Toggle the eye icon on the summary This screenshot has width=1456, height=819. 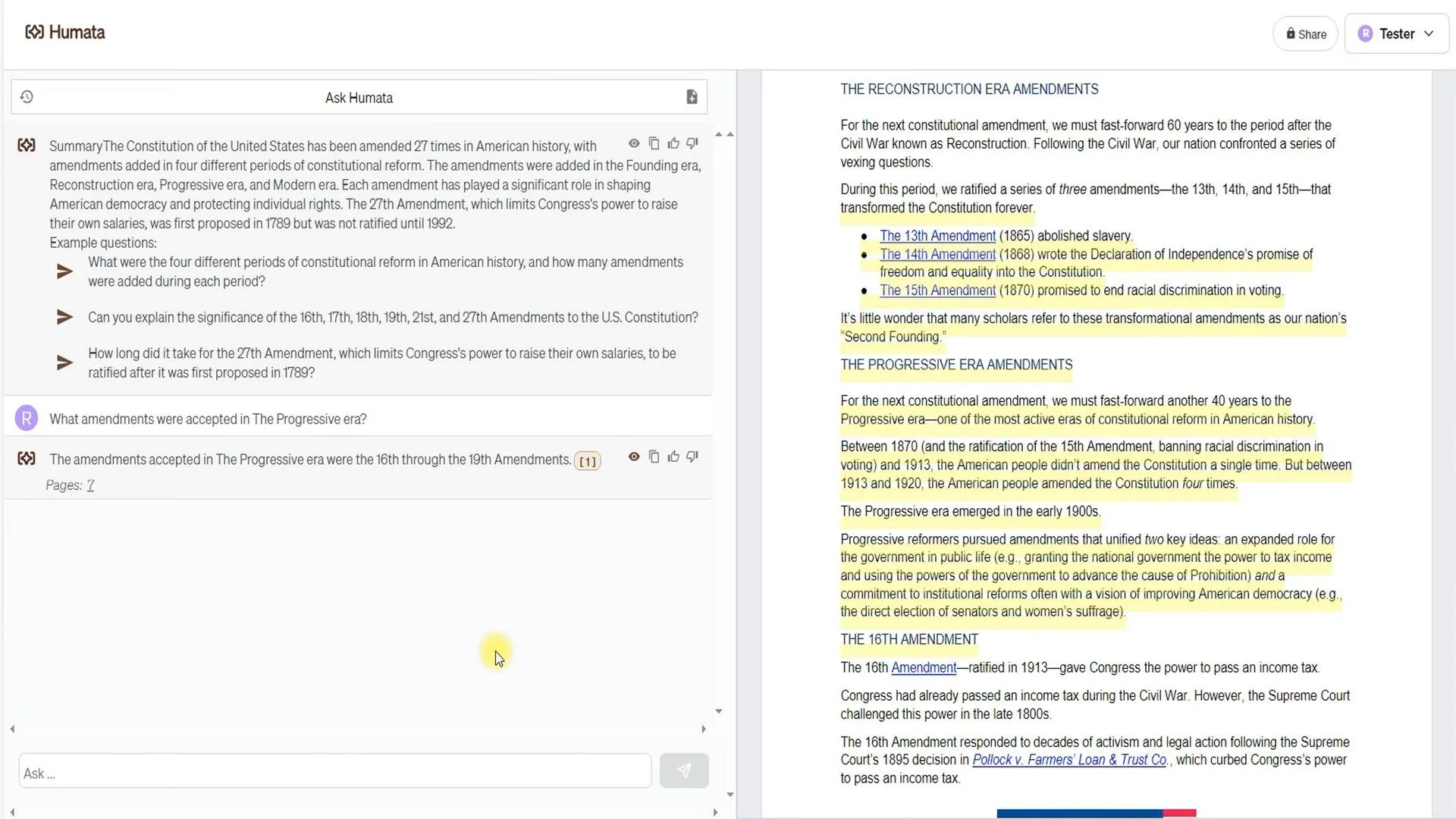(x=634, y=143)
